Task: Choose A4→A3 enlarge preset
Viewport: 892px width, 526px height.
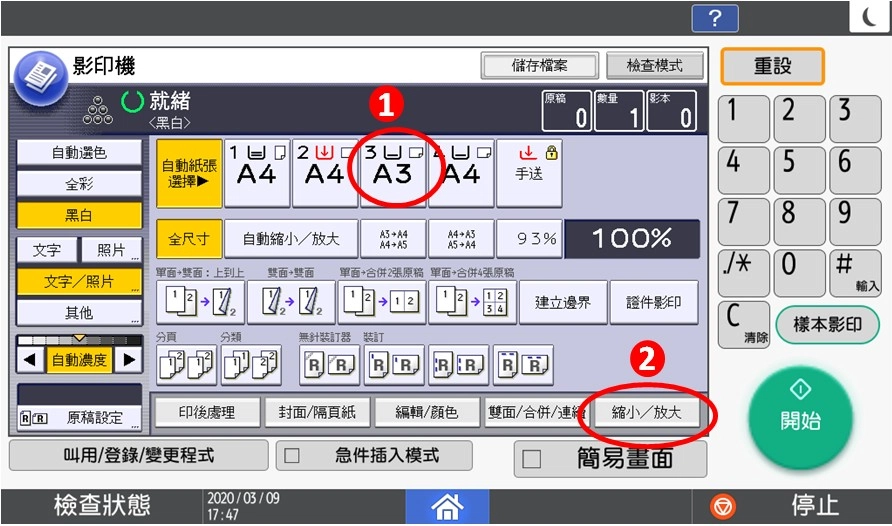Action: point(461,239)
